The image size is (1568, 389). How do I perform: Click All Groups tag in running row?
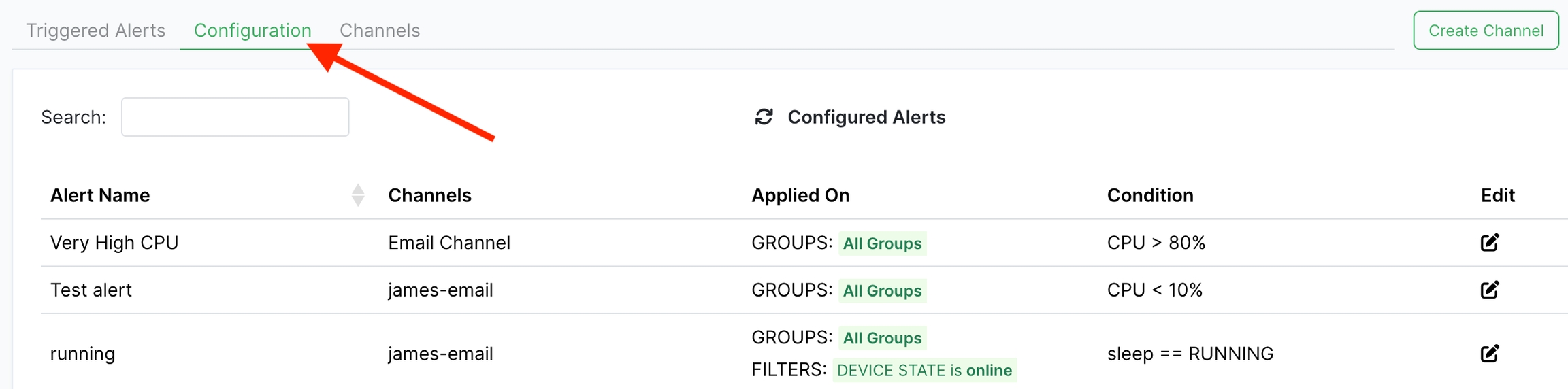click(x=882, y=338)
